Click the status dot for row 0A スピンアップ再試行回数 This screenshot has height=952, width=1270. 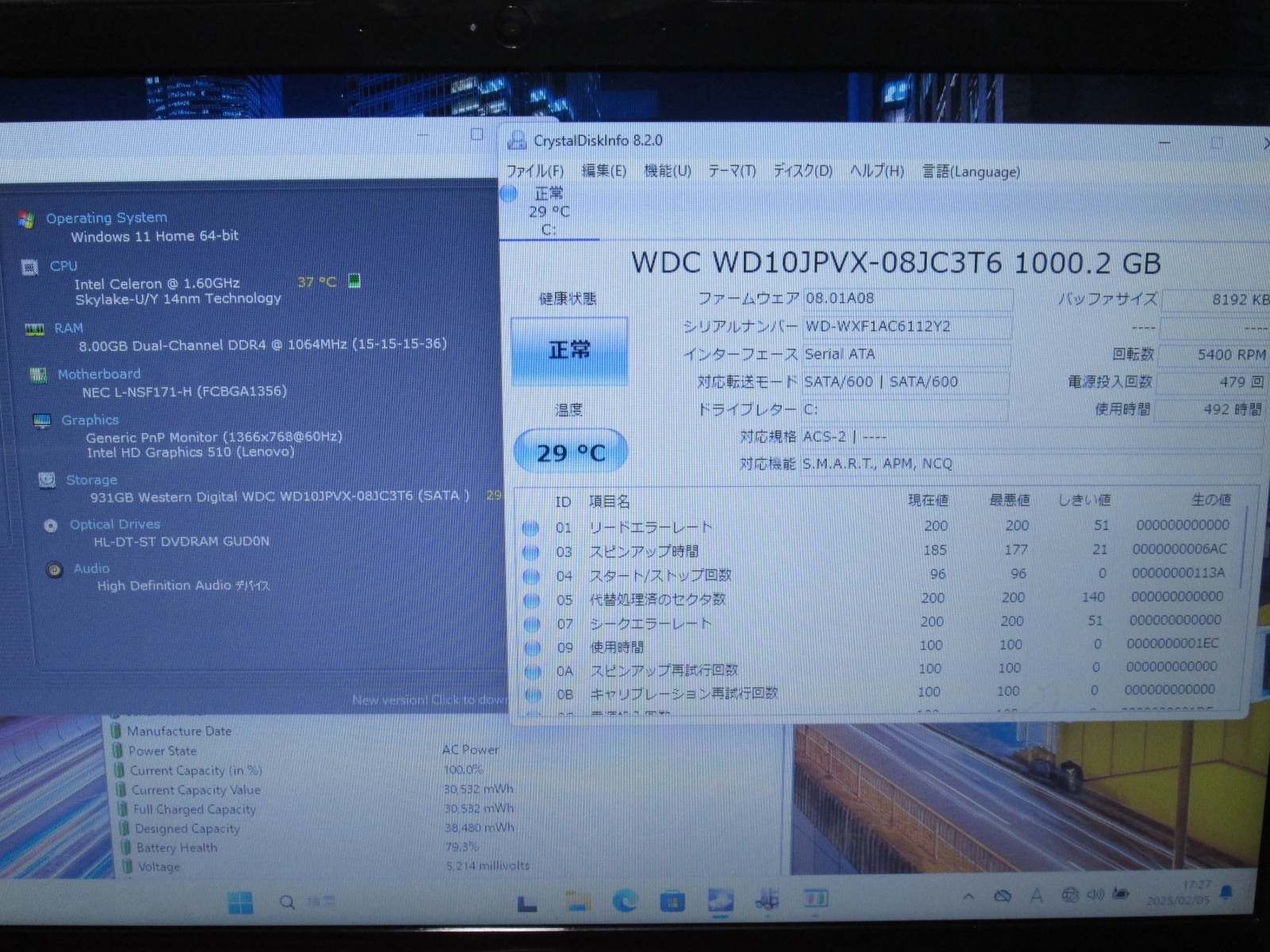coord(533,672)
